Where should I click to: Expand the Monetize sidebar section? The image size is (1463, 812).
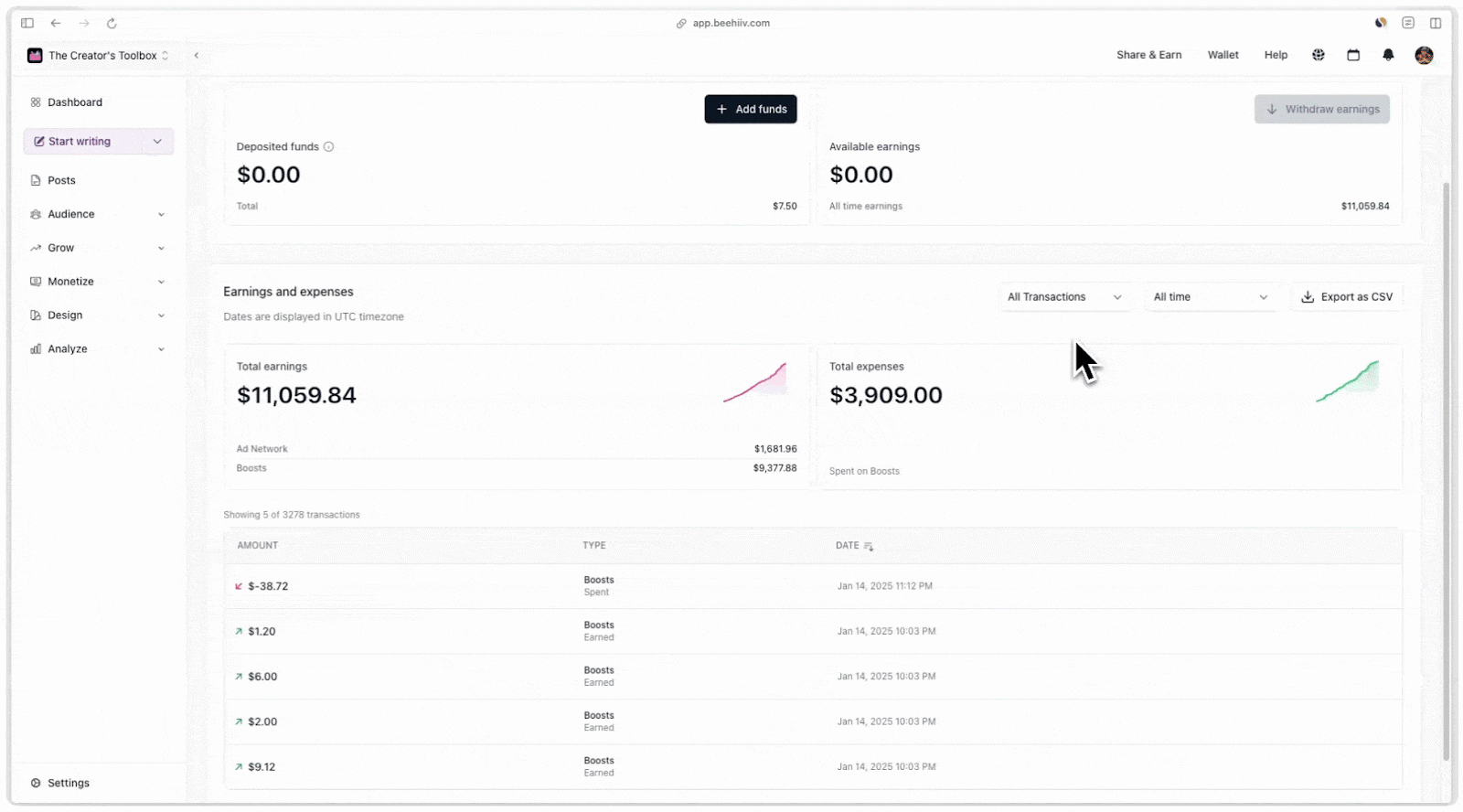98,282
